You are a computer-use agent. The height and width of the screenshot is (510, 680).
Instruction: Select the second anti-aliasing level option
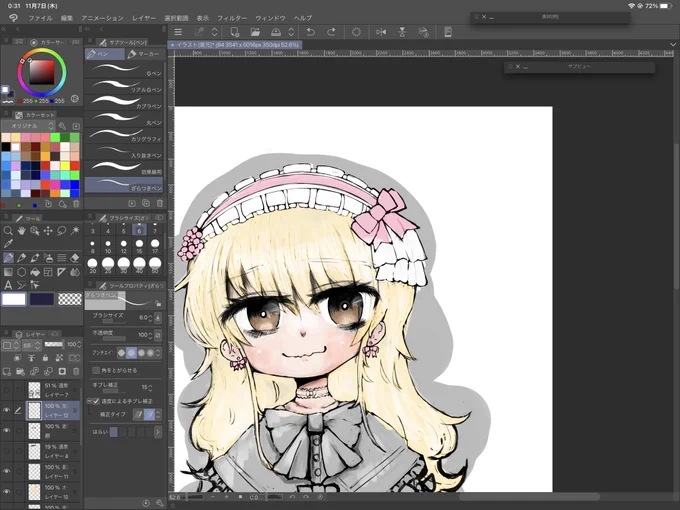[131, 353]
